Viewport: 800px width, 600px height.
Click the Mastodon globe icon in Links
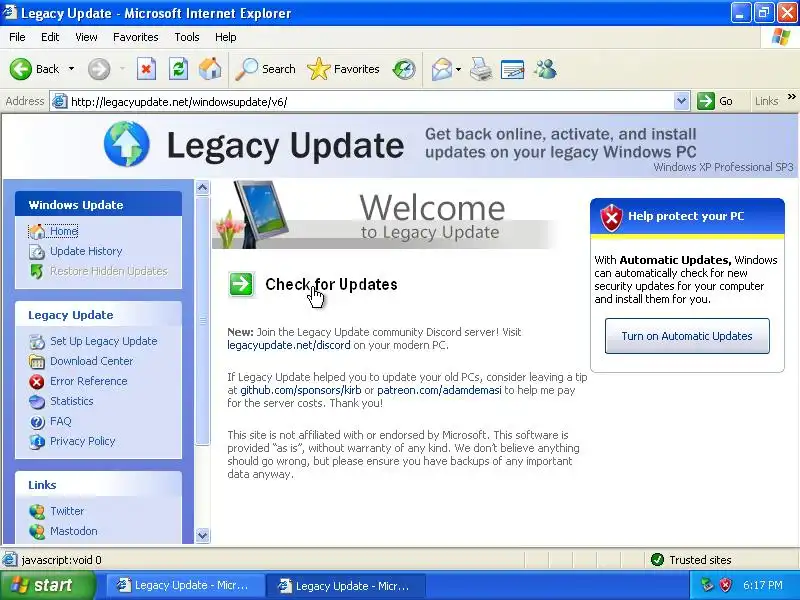click(37, 531)
